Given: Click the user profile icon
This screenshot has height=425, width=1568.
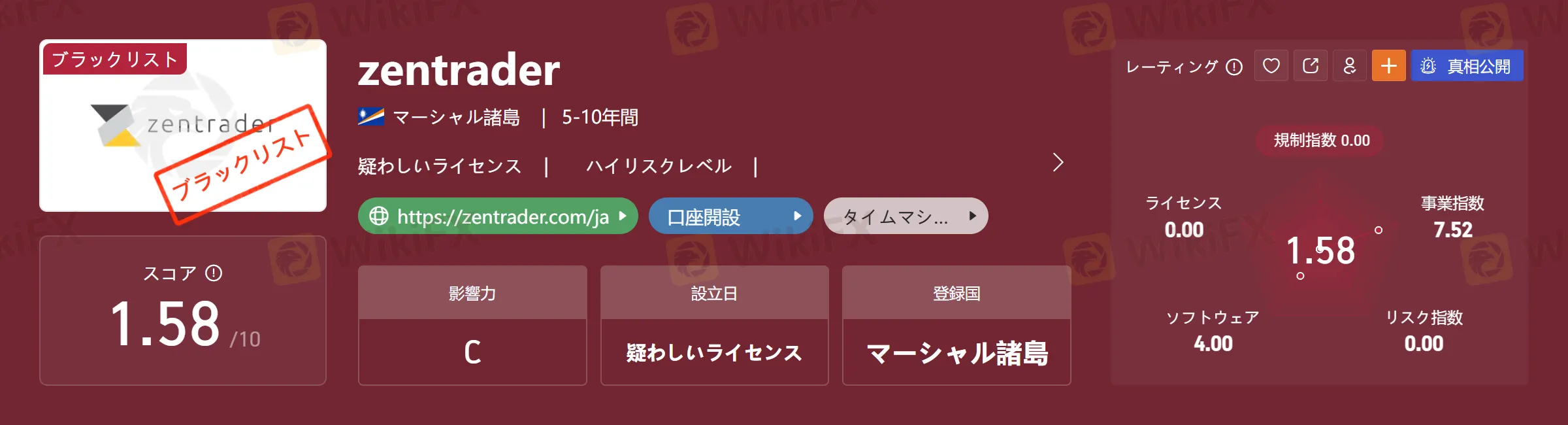Looking at the screenshot, I should point(1349,66).
